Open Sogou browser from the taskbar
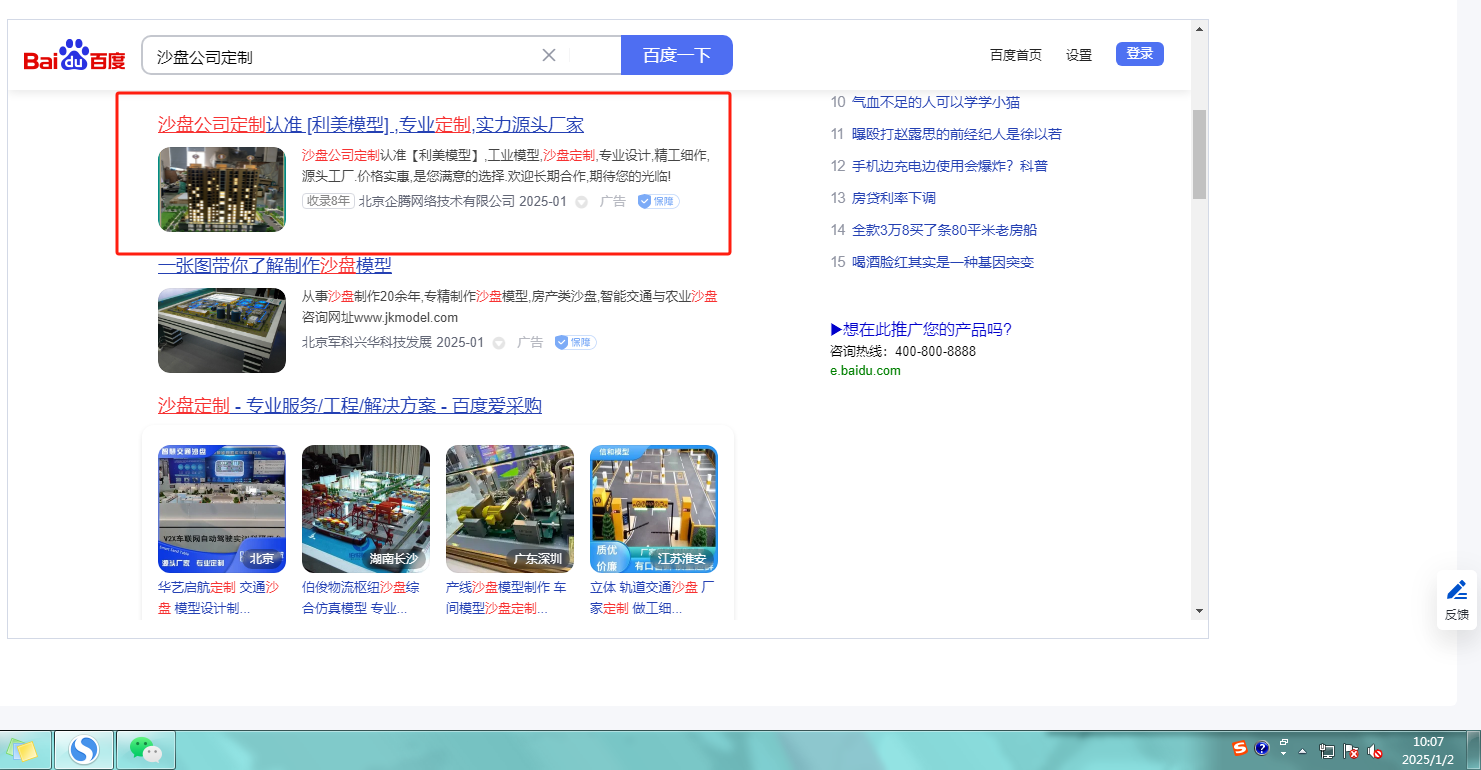Viewport: 1481px width, 770px height. pos(83,749)
